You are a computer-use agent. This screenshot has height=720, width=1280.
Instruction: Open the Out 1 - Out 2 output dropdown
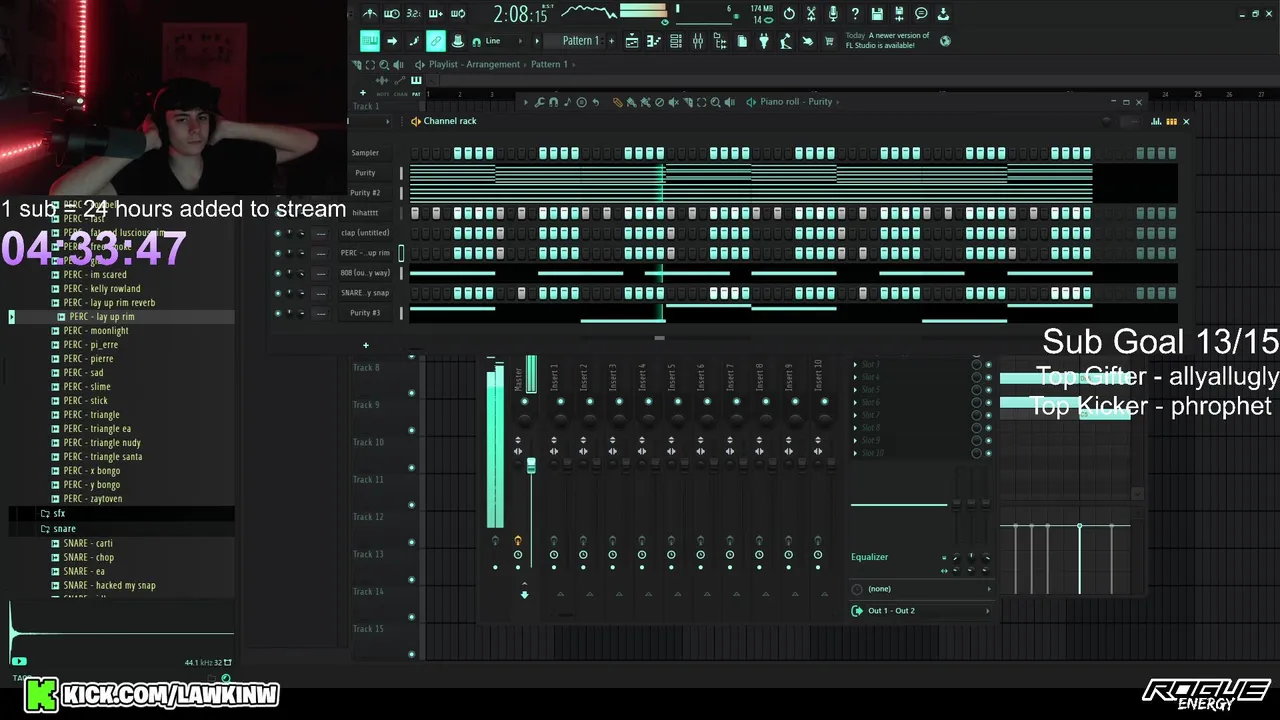921,611
